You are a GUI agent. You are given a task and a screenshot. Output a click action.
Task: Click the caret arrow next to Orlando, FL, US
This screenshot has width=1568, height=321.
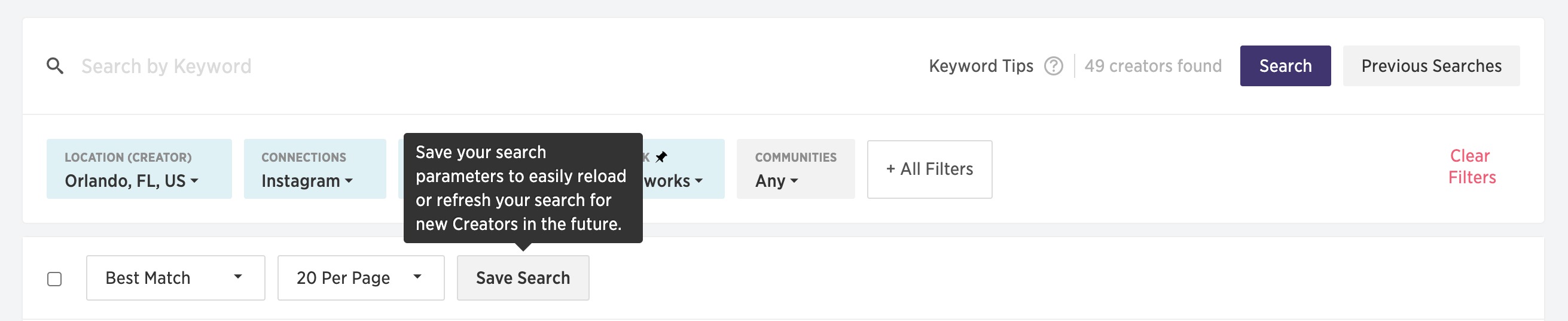[194, 181]
